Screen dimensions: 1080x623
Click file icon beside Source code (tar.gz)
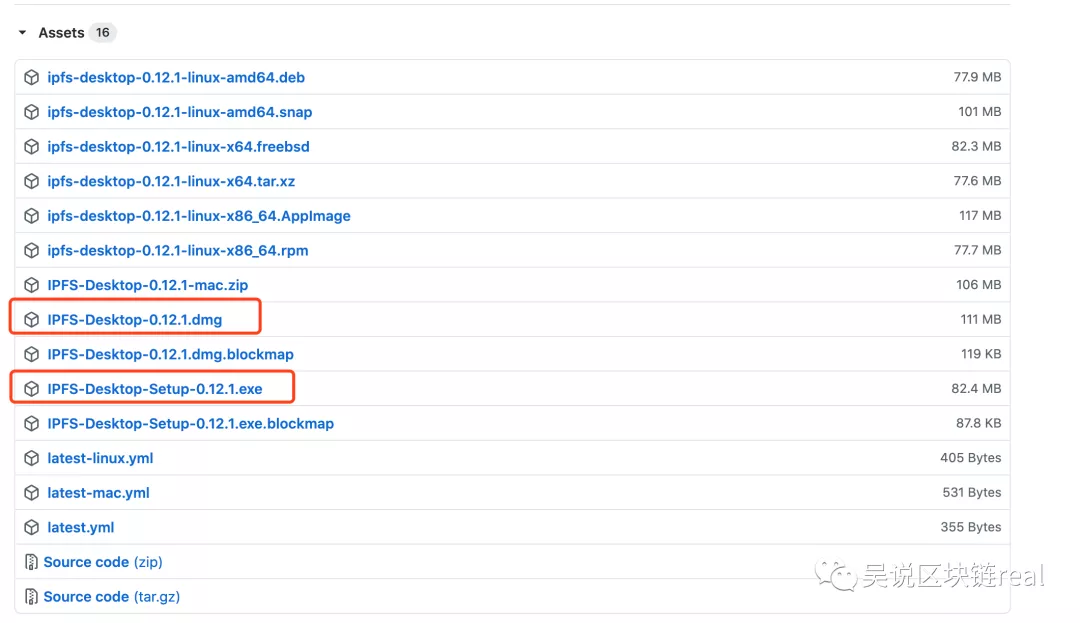coord(31,596)
